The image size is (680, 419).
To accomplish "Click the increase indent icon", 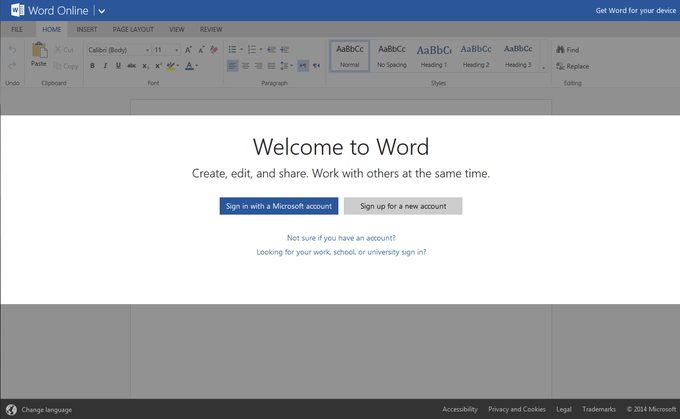I will pos(284,50).
